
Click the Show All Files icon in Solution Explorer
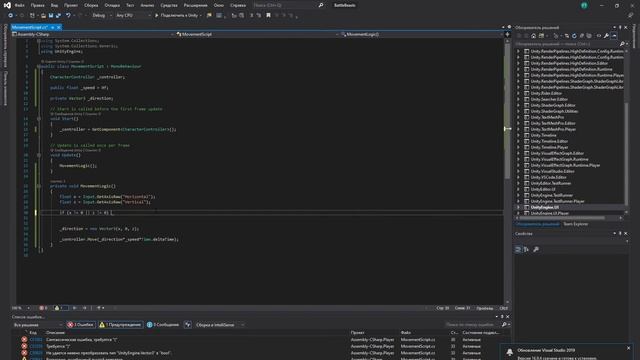coord(589,36)
